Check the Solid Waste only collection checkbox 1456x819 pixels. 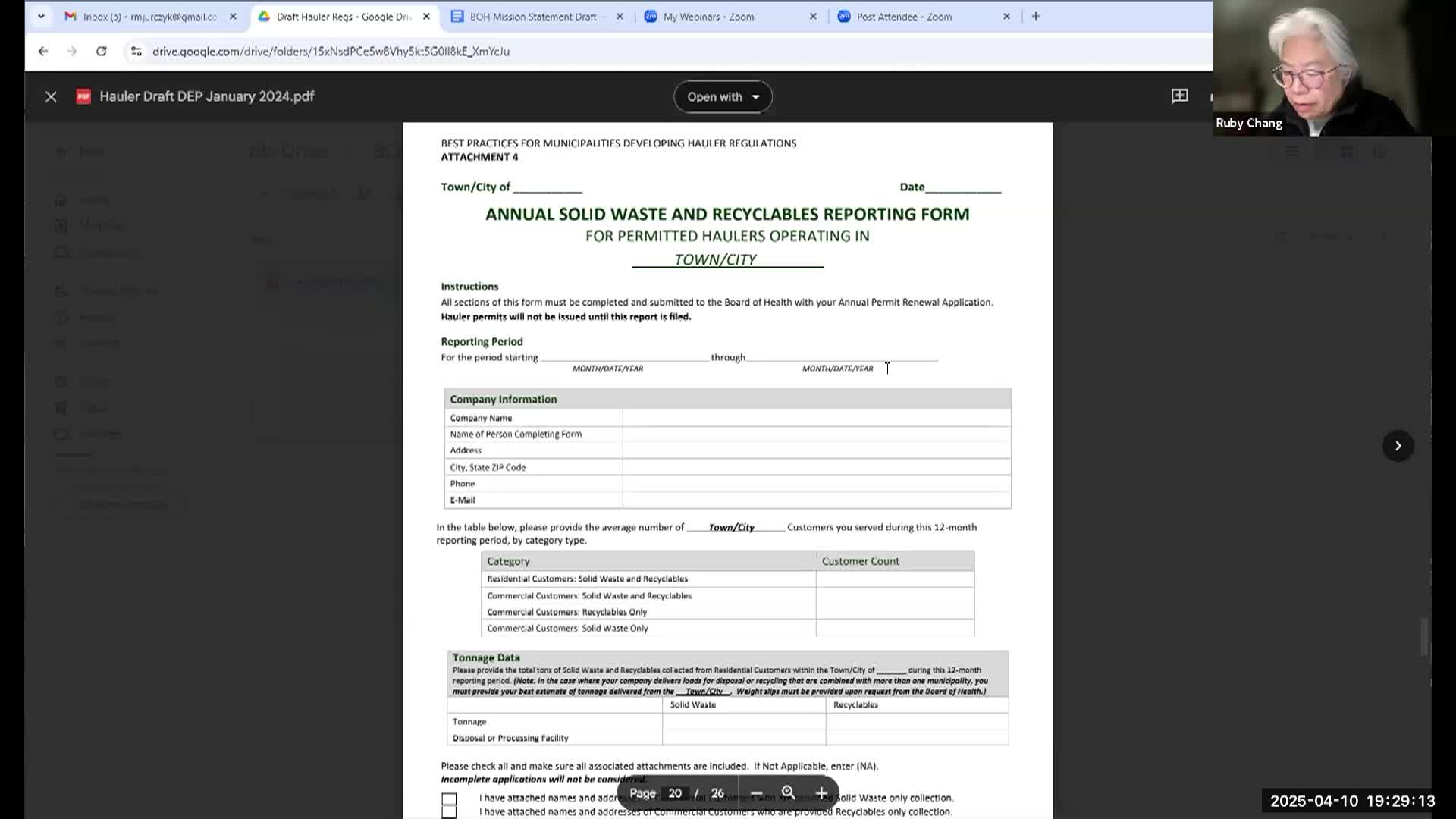[449, 799]
